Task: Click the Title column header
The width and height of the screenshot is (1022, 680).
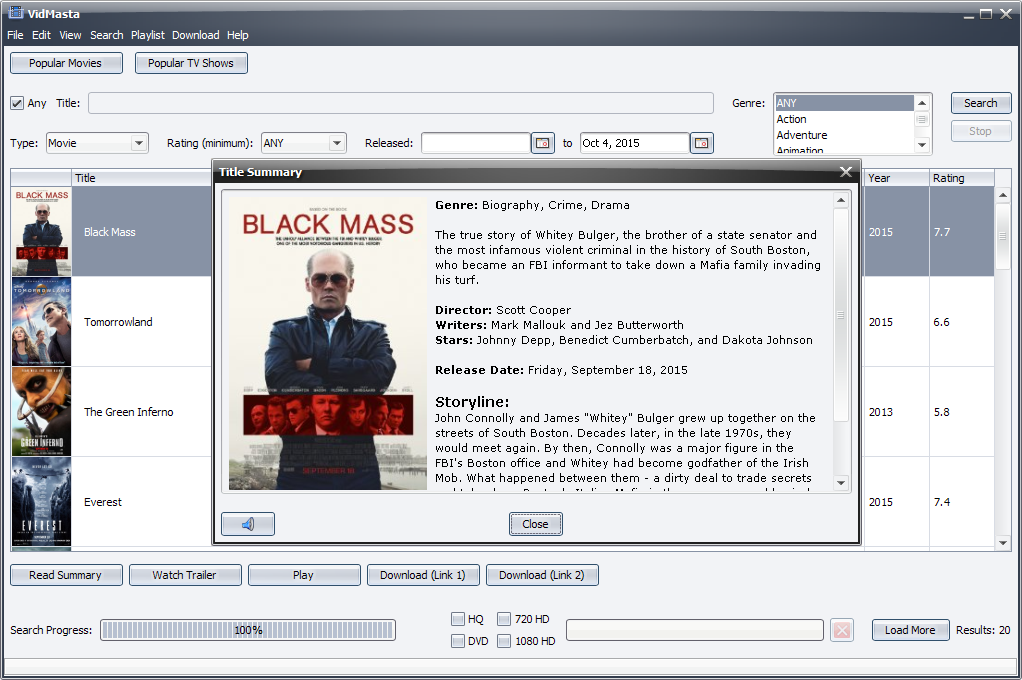Action: click(x=142, y=178)
